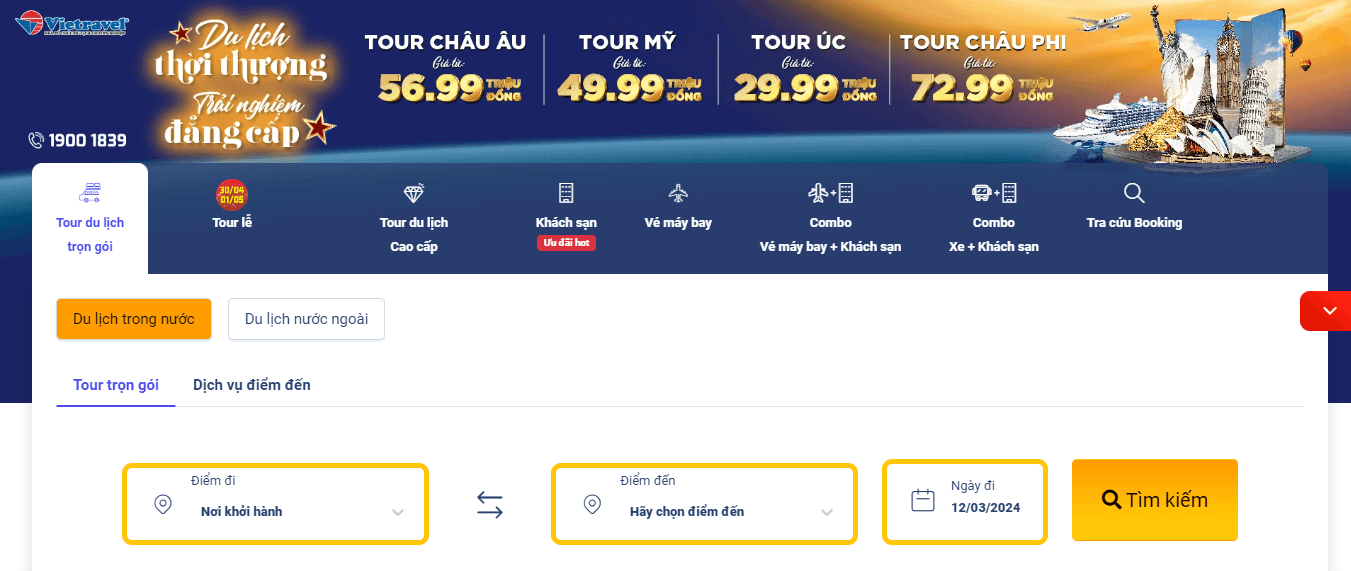Swap departure and destination points
Viewport: 1351px width, 571px height.
[490, 504]
